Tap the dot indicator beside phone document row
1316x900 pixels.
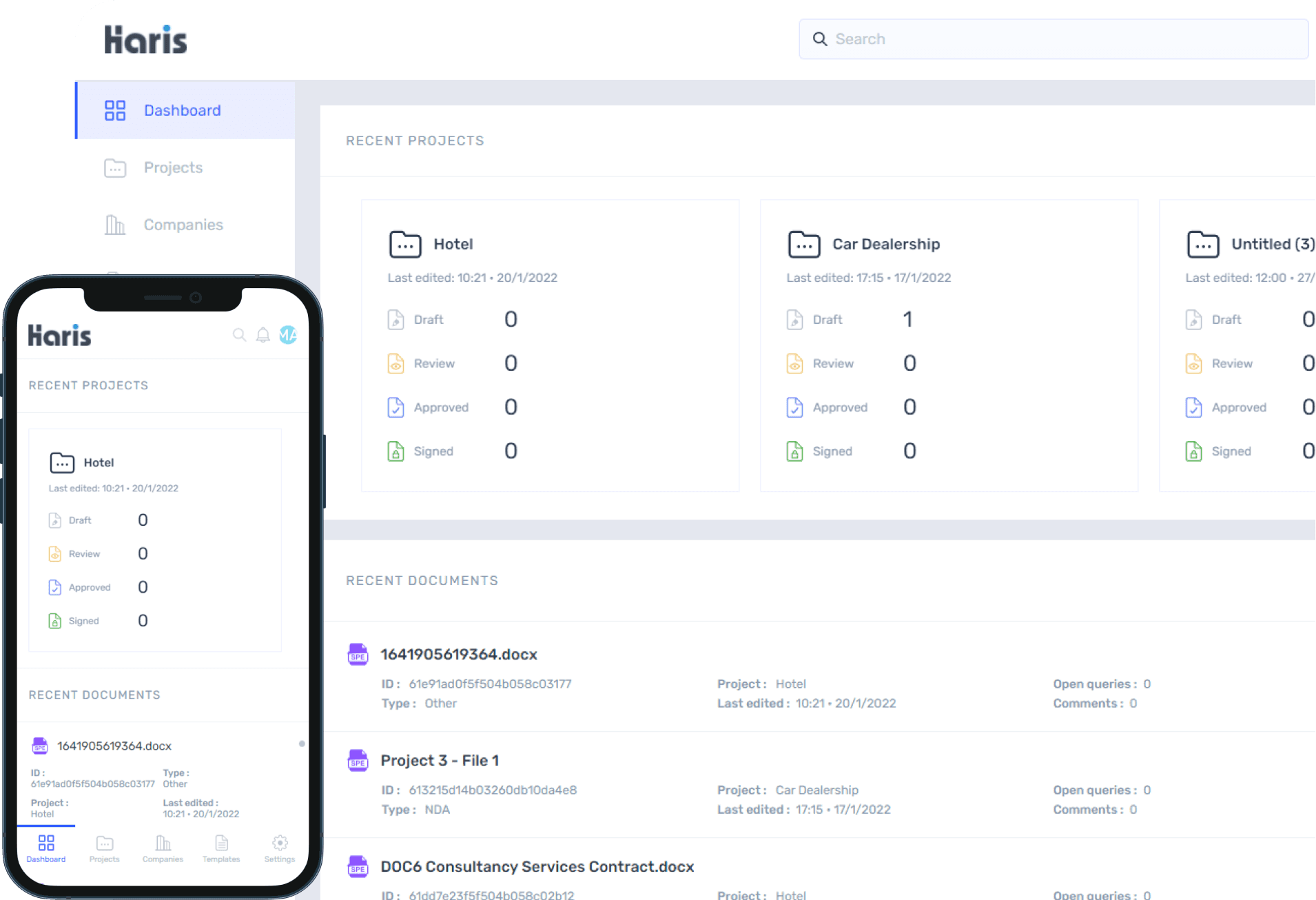tap(302, 744)
